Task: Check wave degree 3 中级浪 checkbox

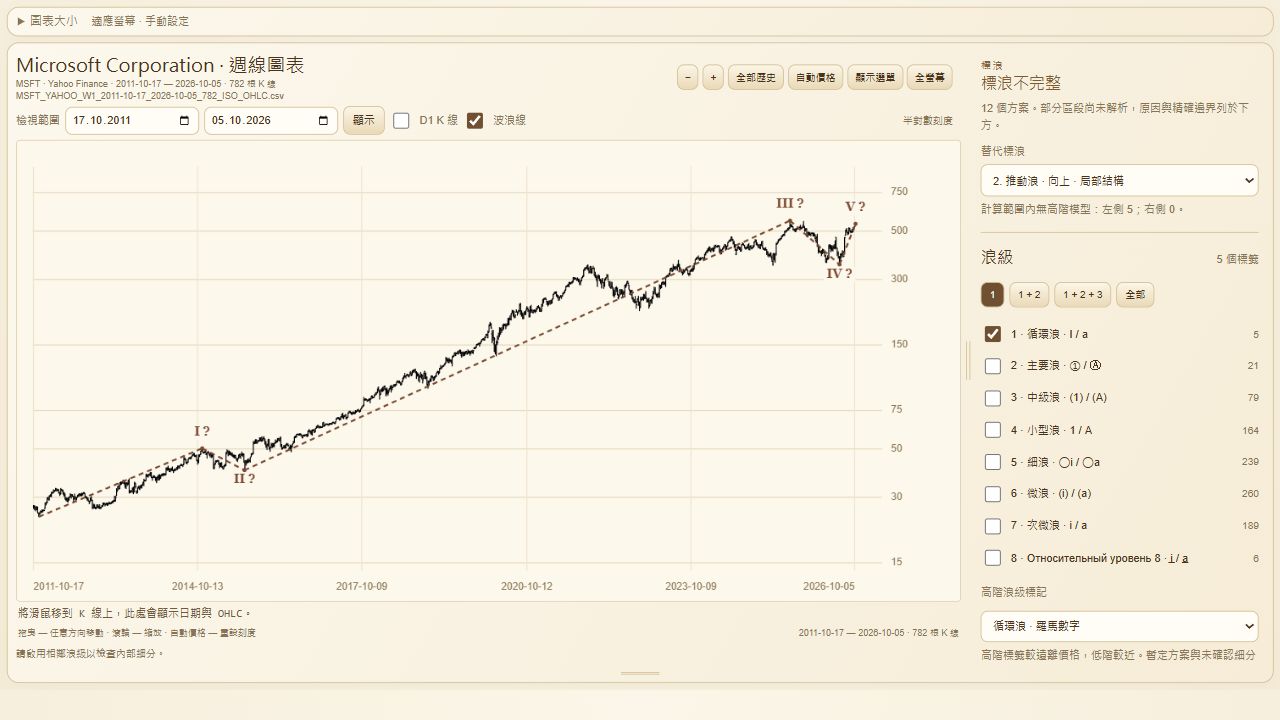Action: [x=993, y=398]
